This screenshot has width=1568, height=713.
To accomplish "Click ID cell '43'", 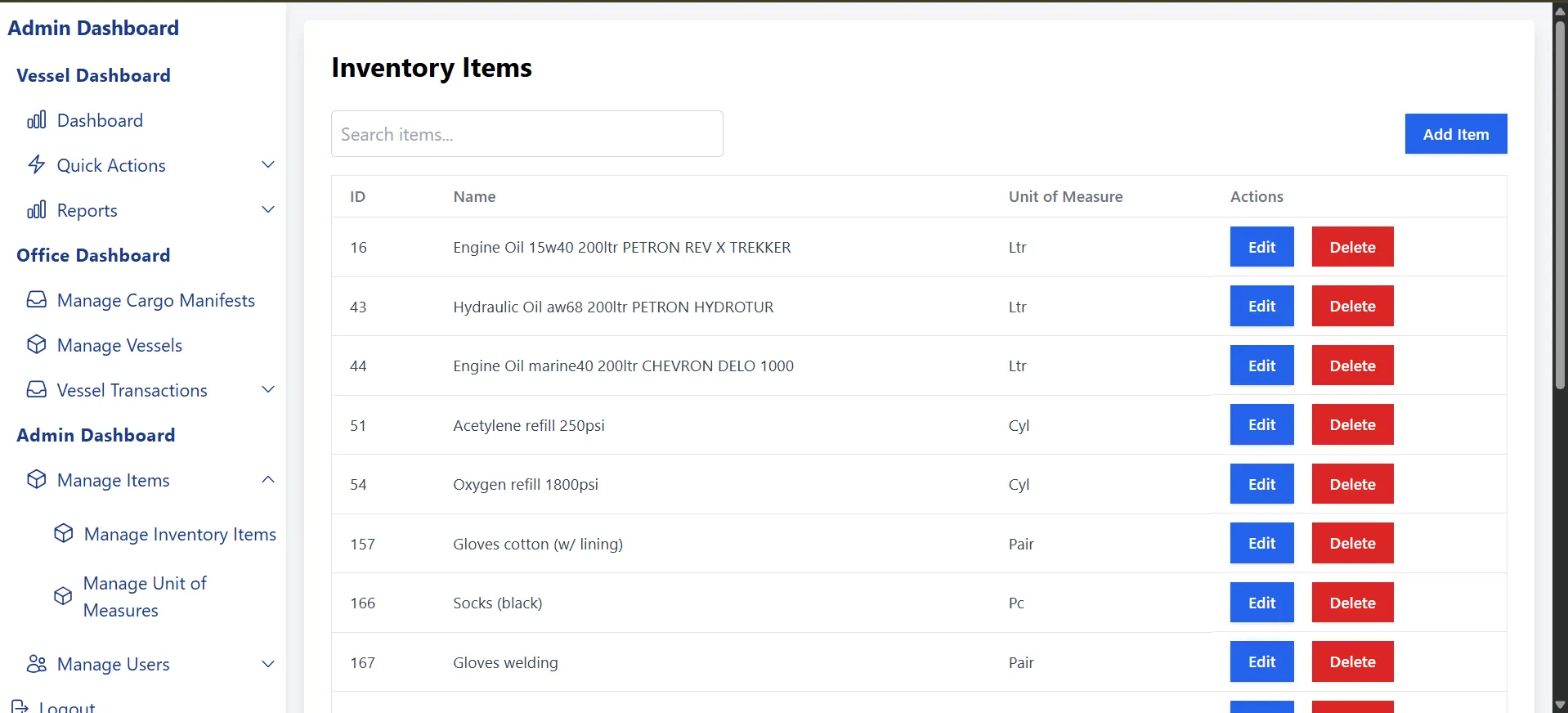I will pyautogui.click(x=358, y=307).
